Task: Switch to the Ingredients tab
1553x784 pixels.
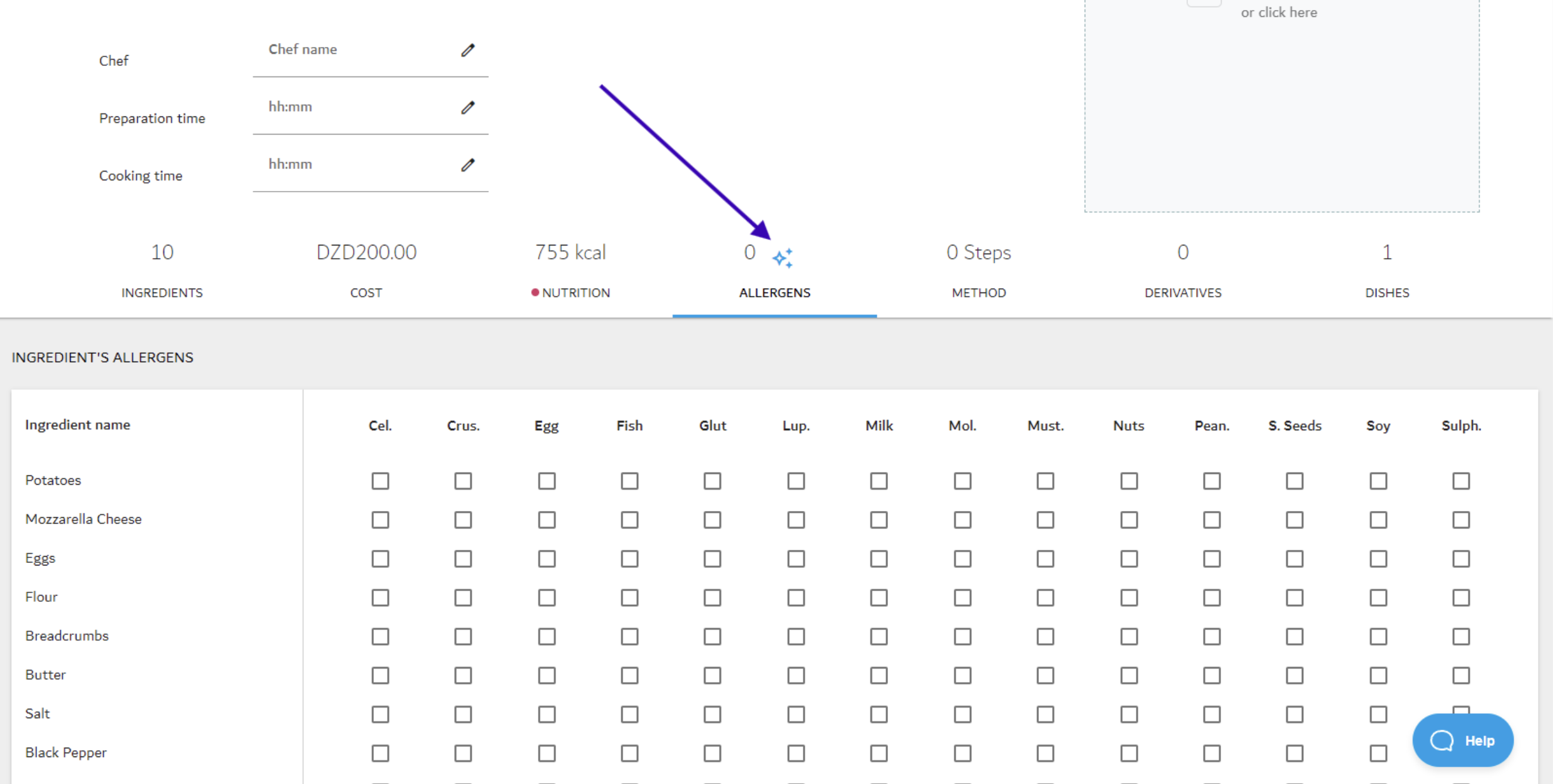Action: 162,271
